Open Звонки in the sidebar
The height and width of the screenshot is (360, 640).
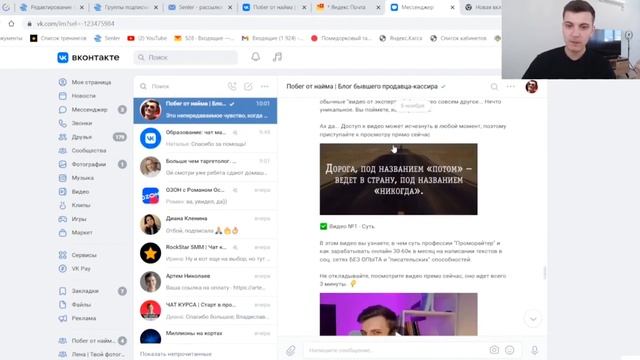tap(82, 123)
